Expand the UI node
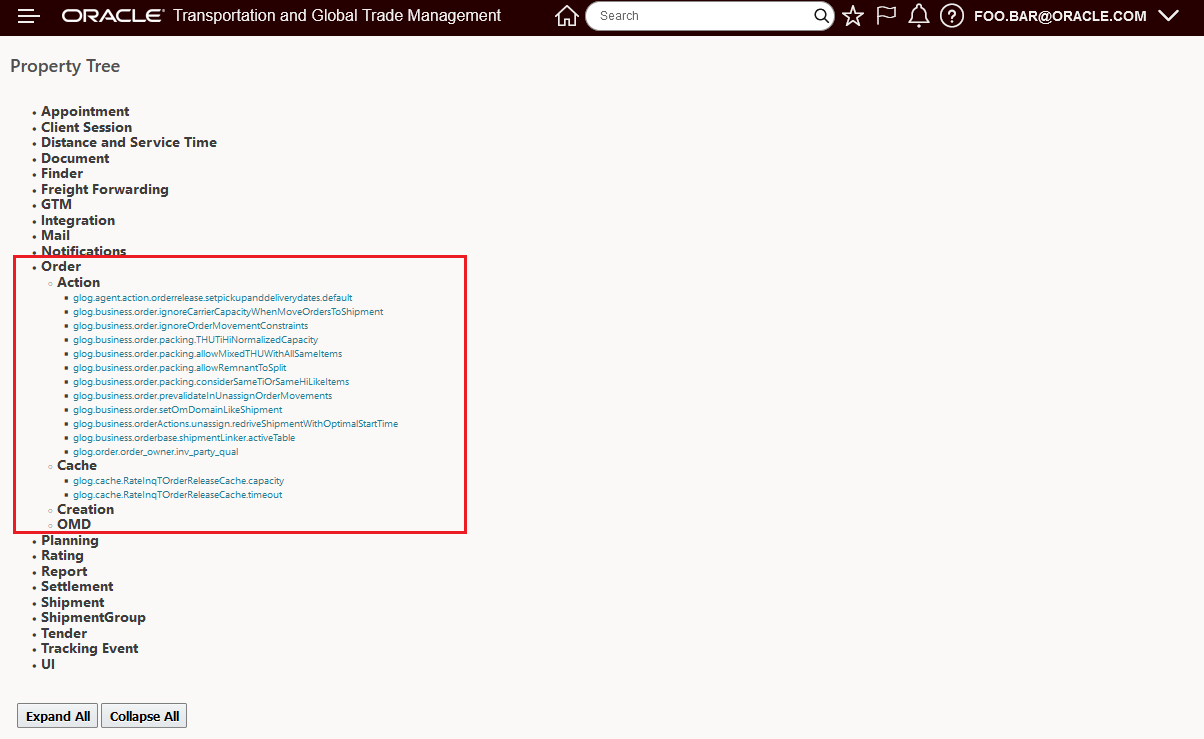 pyautogui.click(x=48, y=664)
